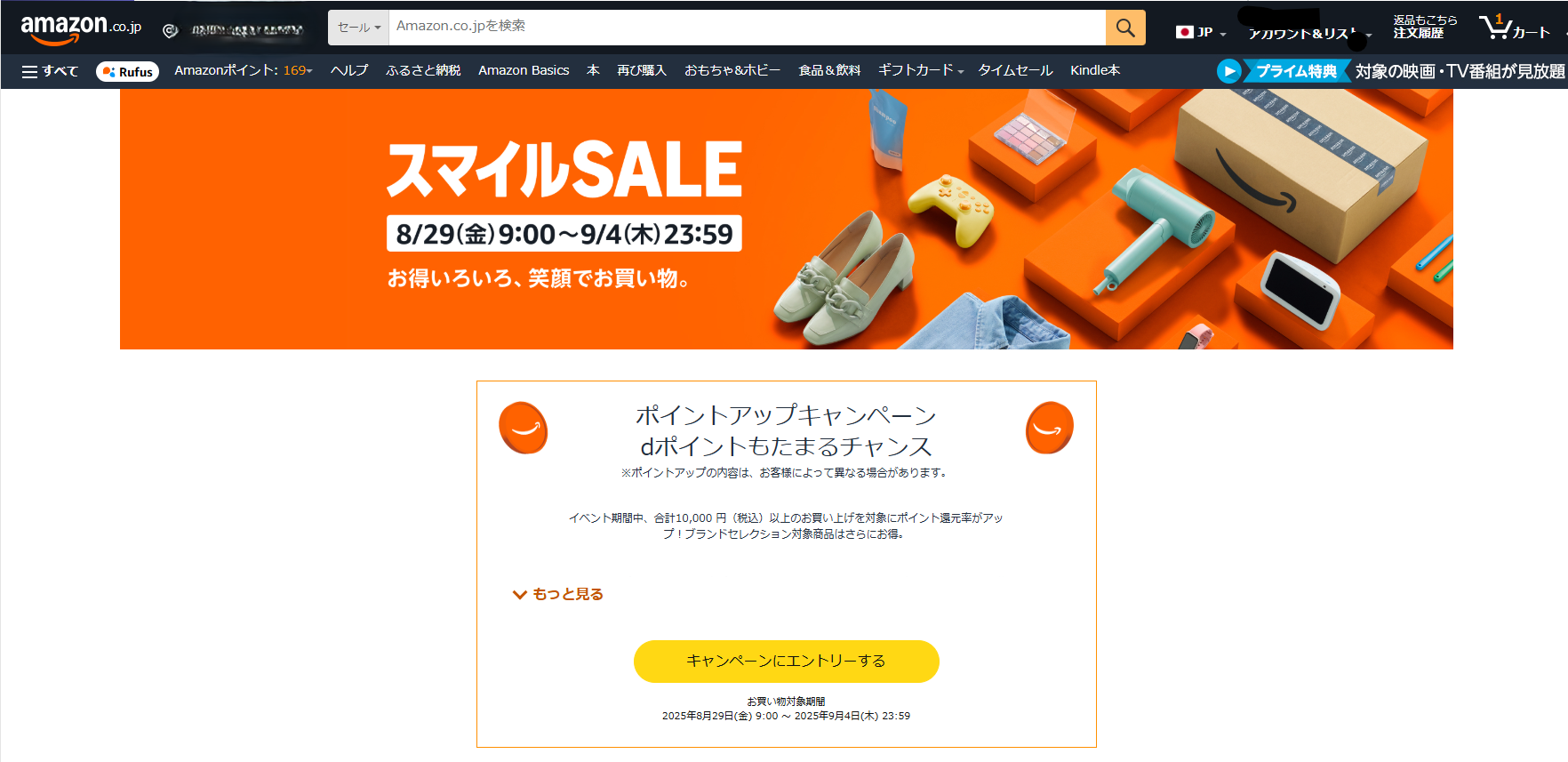Open タイムセール from the nav bar

click(1015, 70)
